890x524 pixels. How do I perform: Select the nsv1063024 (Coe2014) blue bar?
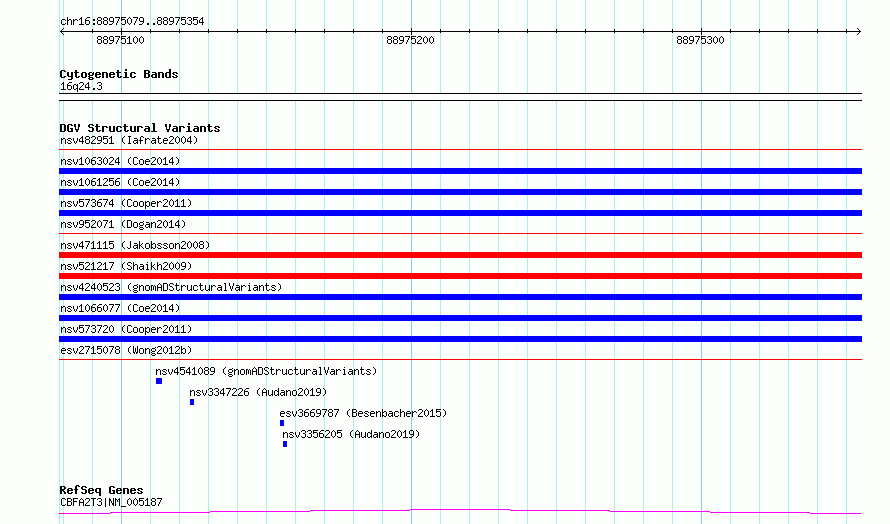point(460,171)
